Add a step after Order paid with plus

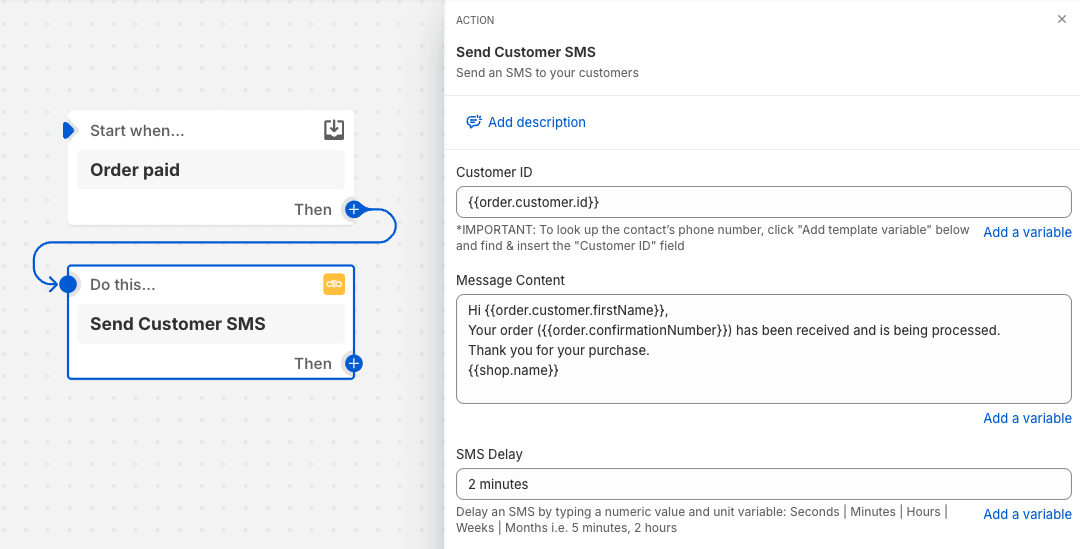(353, 209)
